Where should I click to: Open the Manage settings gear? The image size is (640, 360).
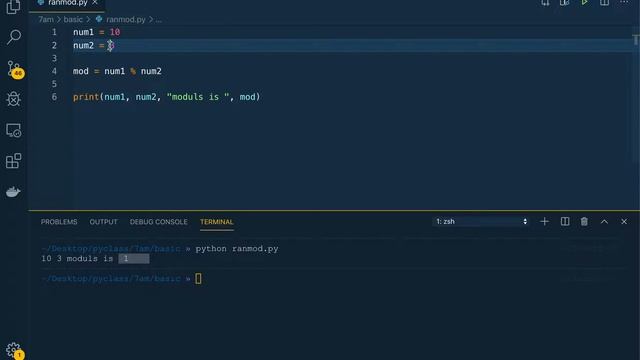click(14, 350)
